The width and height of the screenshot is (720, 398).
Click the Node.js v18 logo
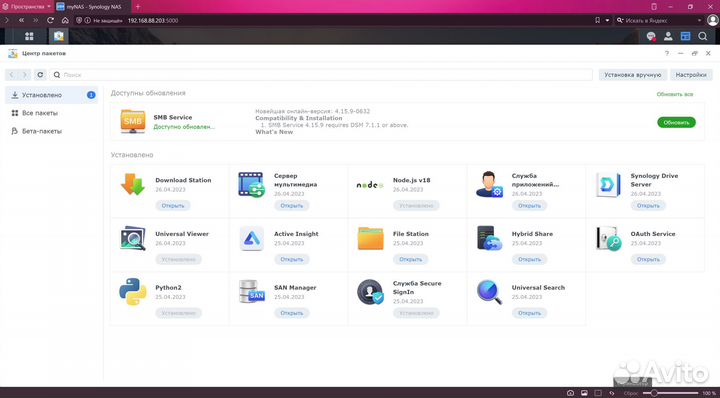coord(370,185)
